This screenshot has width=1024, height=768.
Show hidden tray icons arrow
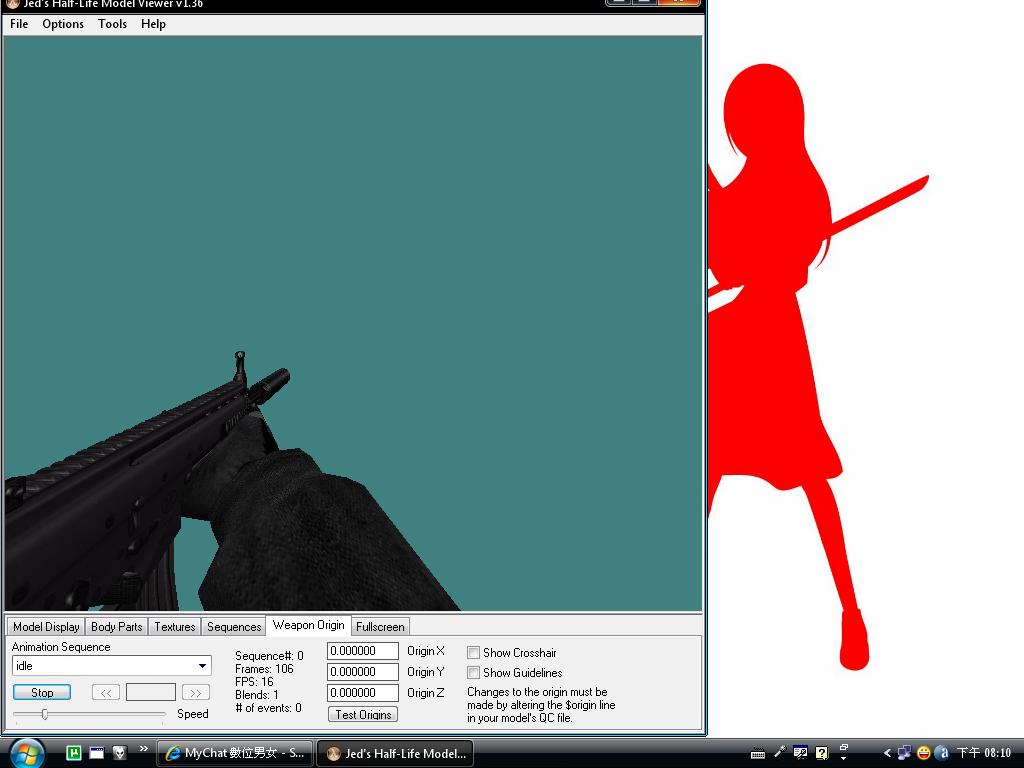(887, 753)
